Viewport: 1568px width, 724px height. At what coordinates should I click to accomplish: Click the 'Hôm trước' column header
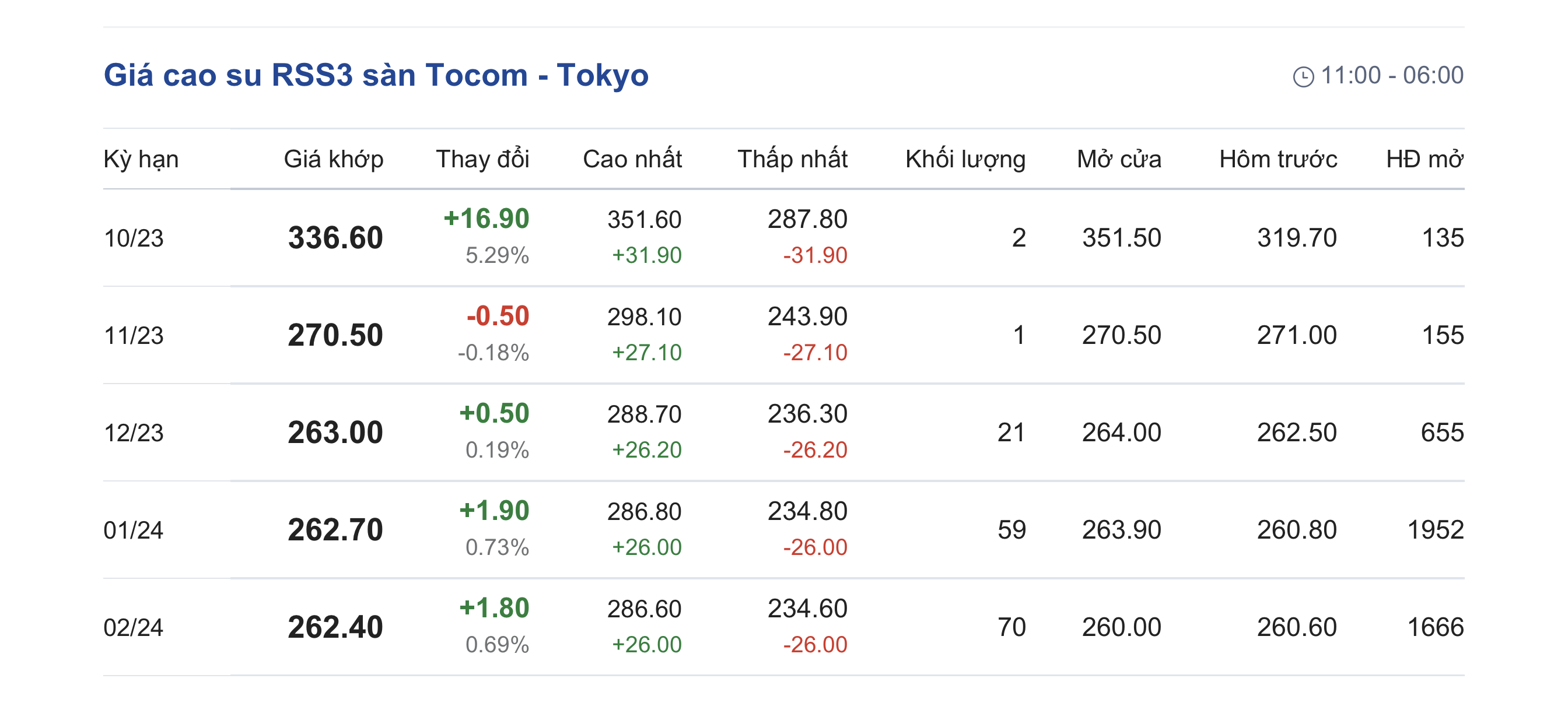[1277, 159]
